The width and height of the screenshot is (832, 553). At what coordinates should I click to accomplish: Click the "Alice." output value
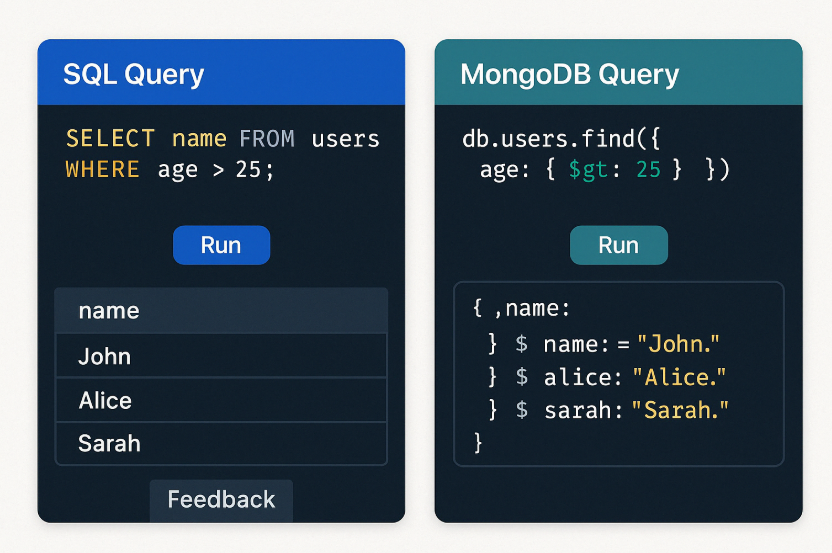(x=679, y=377)
